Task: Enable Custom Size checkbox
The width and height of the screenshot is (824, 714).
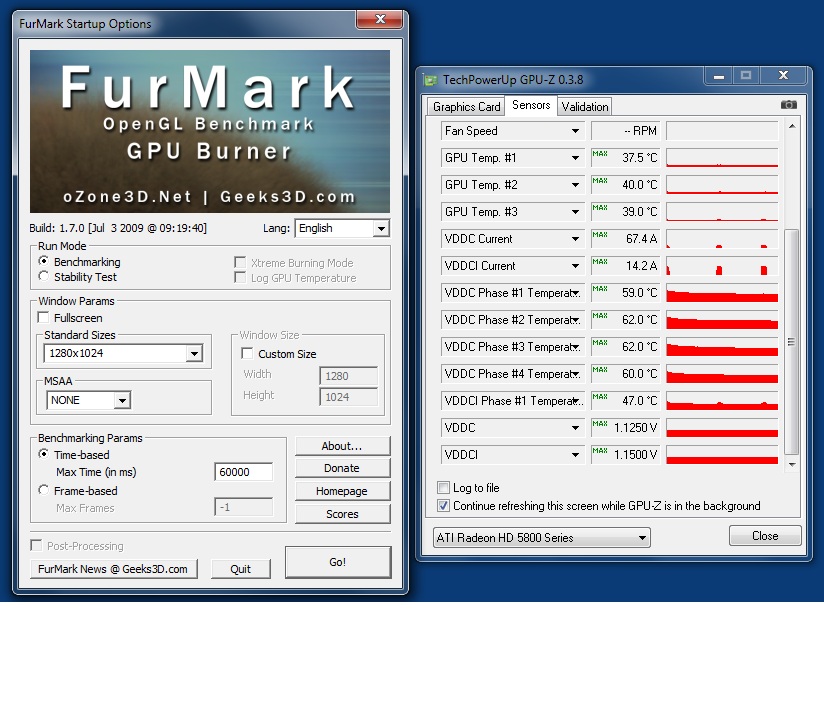Action: (x=247, y=354)
